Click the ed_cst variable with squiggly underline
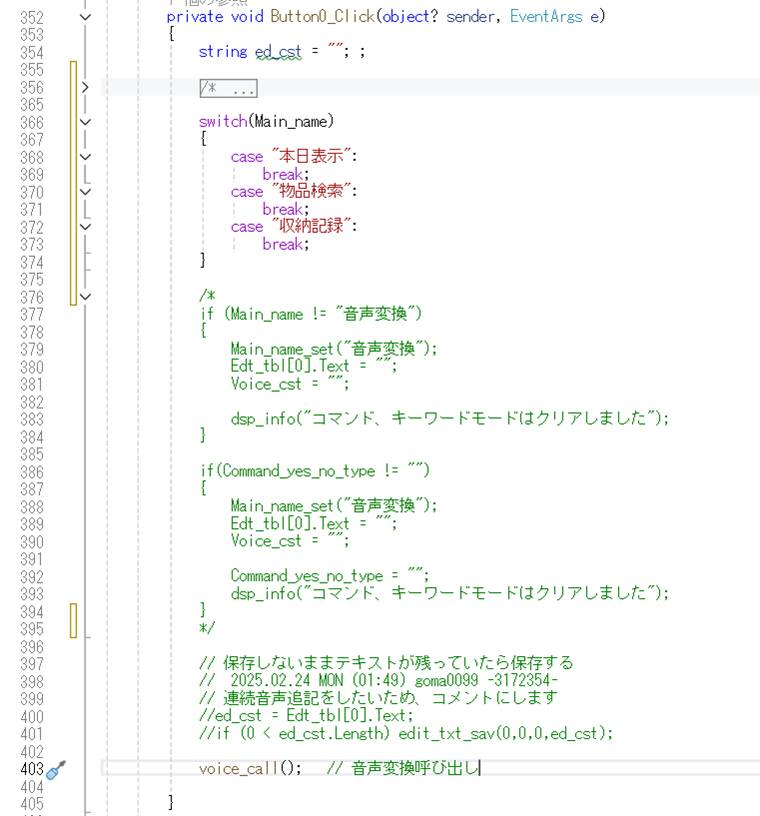The height and width of the screenshot is (816, 760). click(277, 52)
